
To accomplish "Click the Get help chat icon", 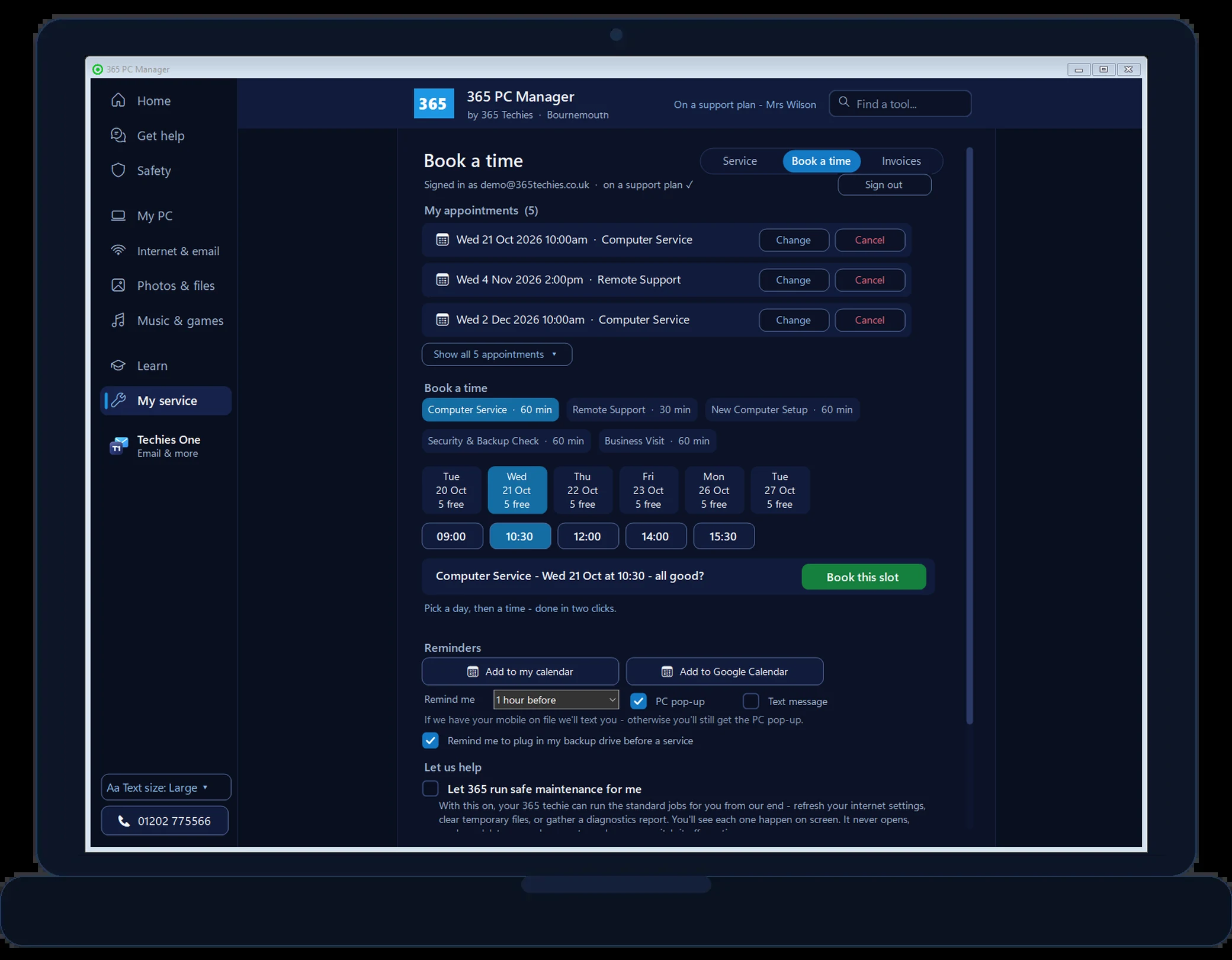I will click(x=118, y=135).
